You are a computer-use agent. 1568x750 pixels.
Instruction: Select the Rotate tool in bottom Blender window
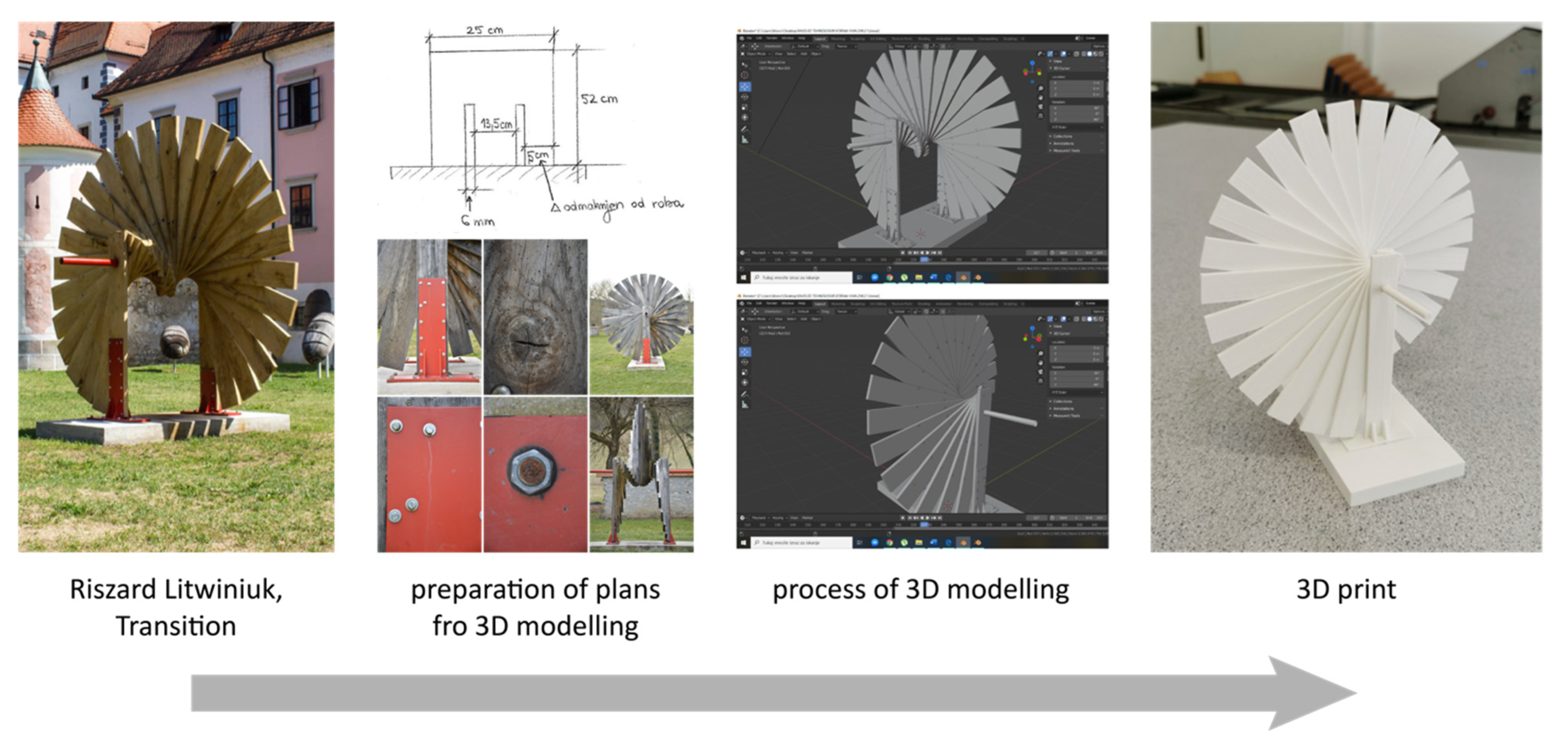coord(745,363)
